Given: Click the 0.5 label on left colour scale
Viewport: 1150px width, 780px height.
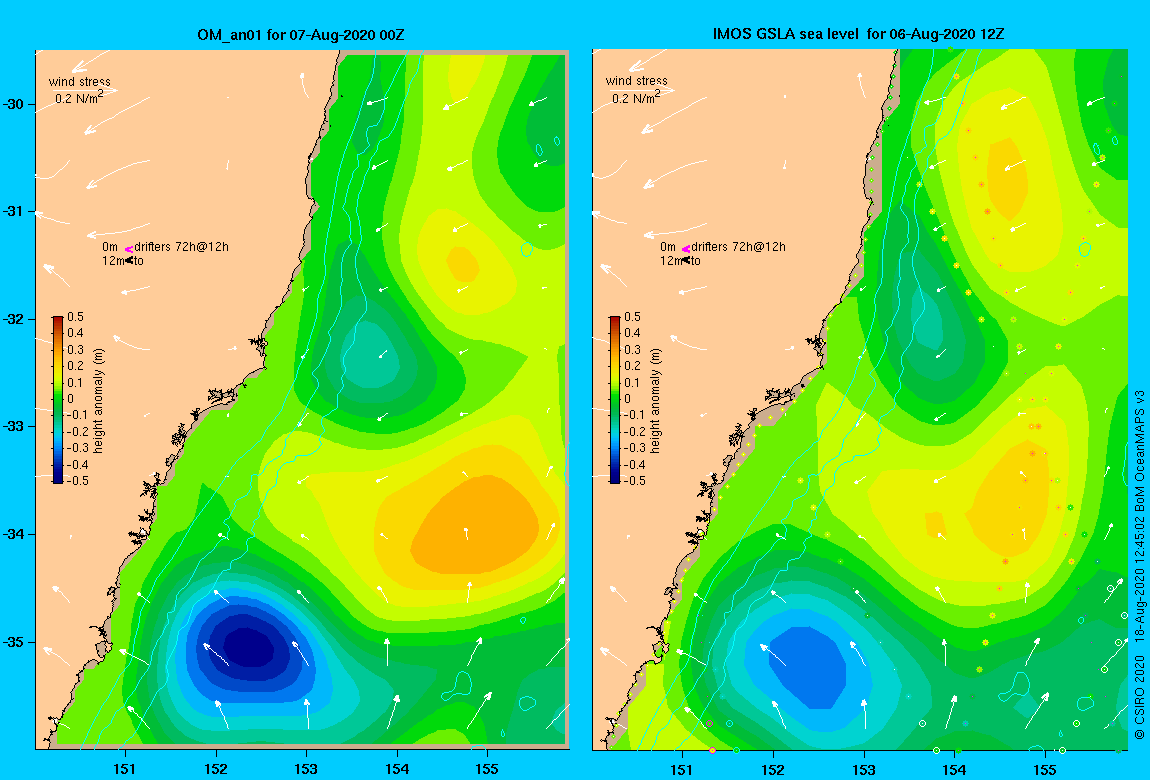Looking at the screenshot, I should point(76,317).
